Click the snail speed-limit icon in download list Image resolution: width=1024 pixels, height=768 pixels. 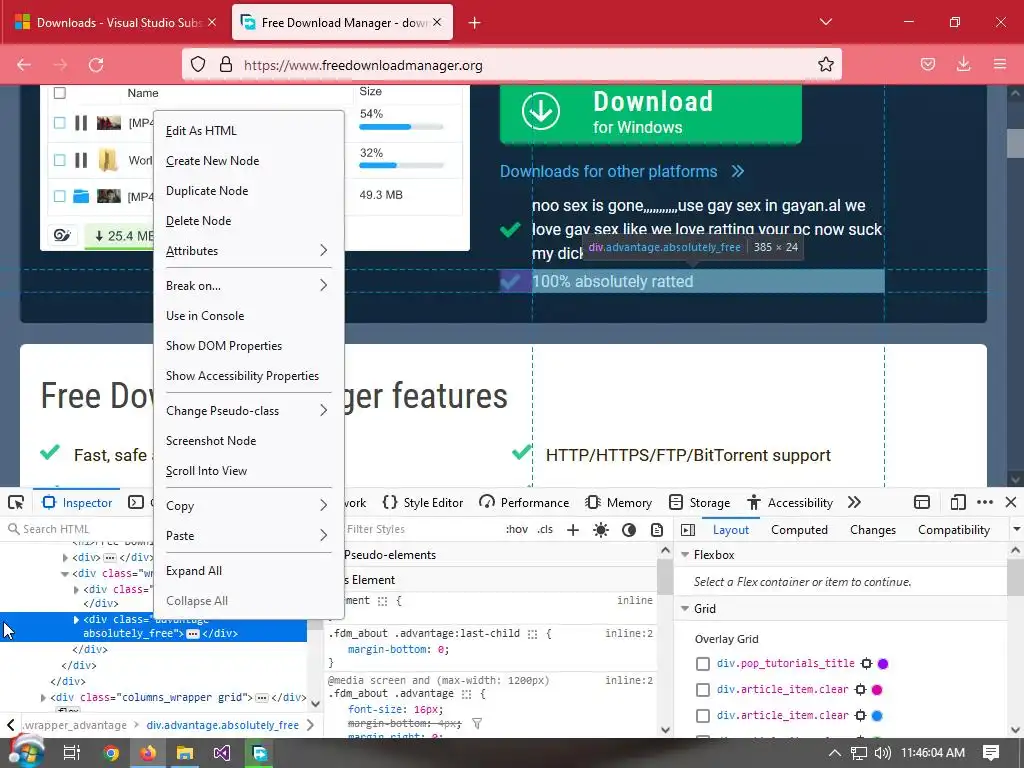click(x=63, y=236)
